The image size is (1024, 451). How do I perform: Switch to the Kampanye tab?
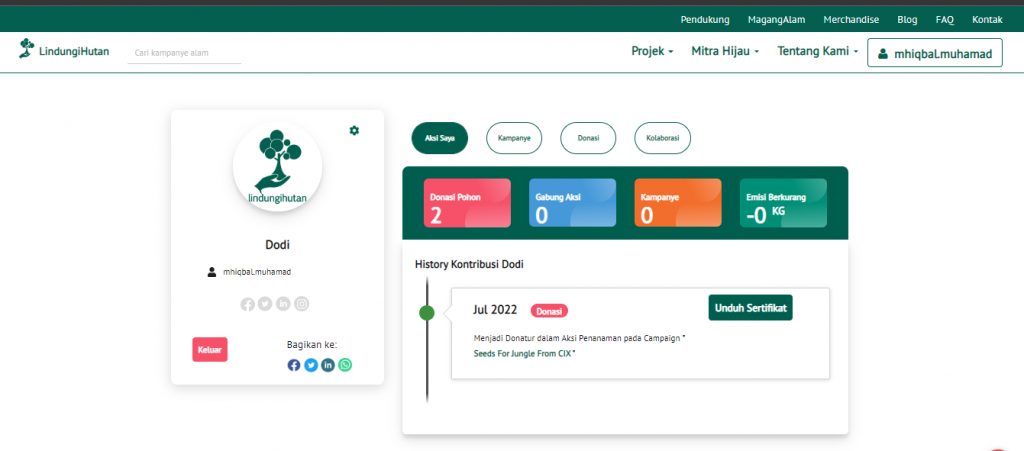514,138
